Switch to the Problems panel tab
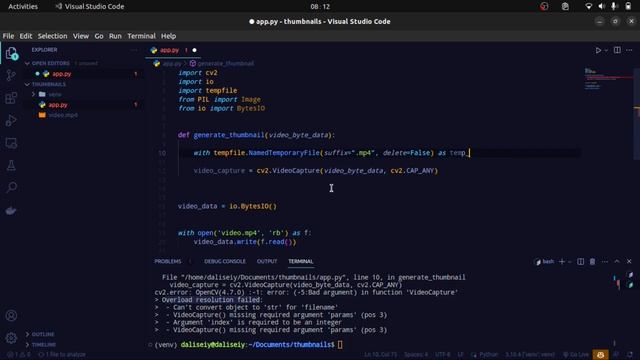Image resolution: width=640 pixels, height=360 pixels. [x=168, y=261]
